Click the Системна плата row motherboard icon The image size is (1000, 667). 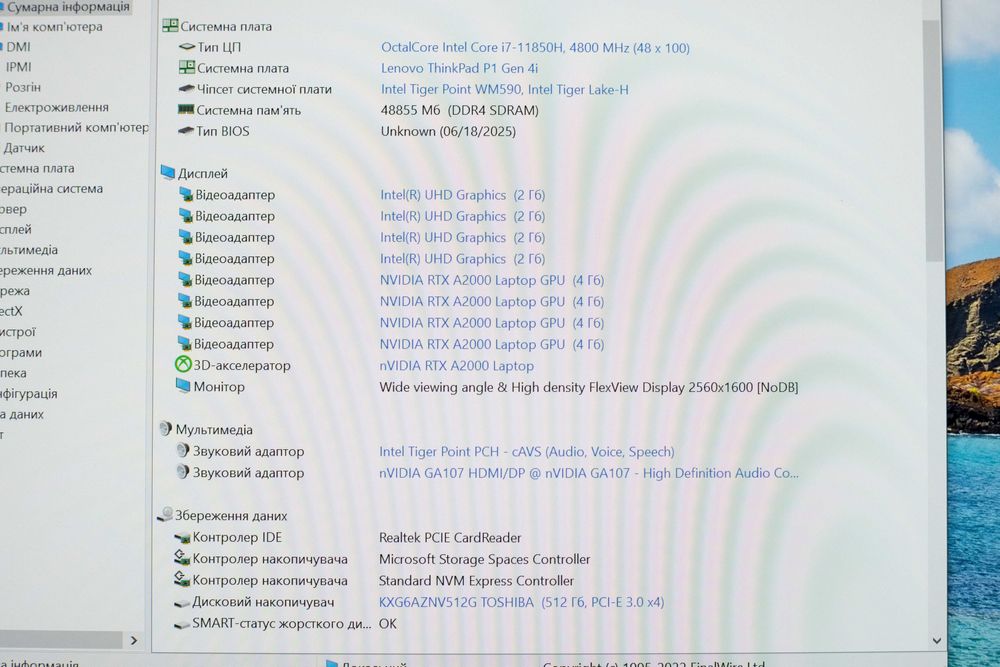(187, 67)
